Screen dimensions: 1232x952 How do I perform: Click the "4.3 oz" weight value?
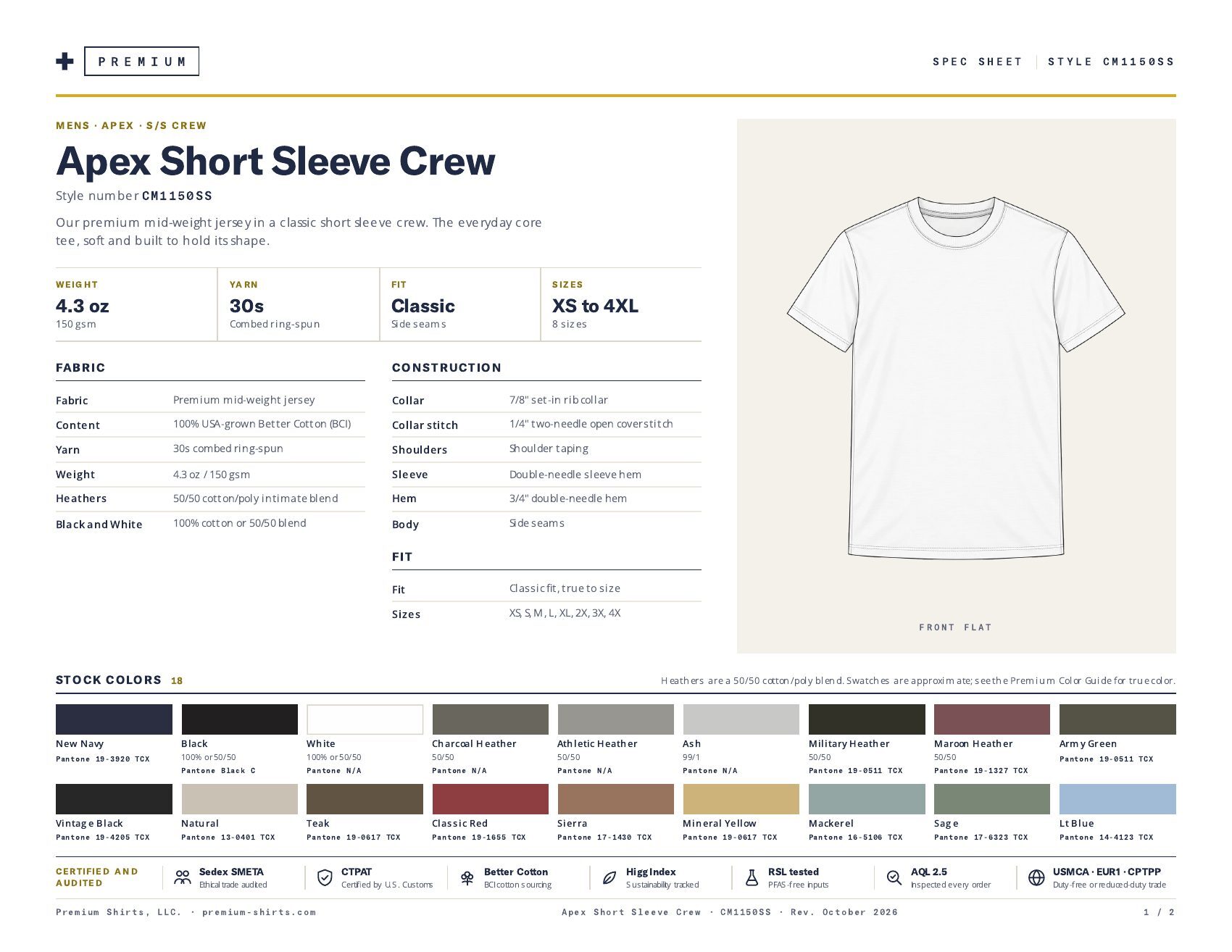(83, 306)
